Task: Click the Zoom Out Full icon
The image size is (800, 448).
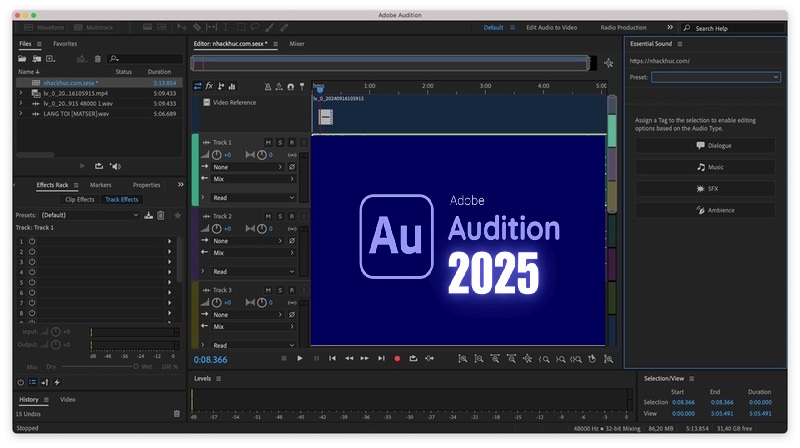Action: 527,359
